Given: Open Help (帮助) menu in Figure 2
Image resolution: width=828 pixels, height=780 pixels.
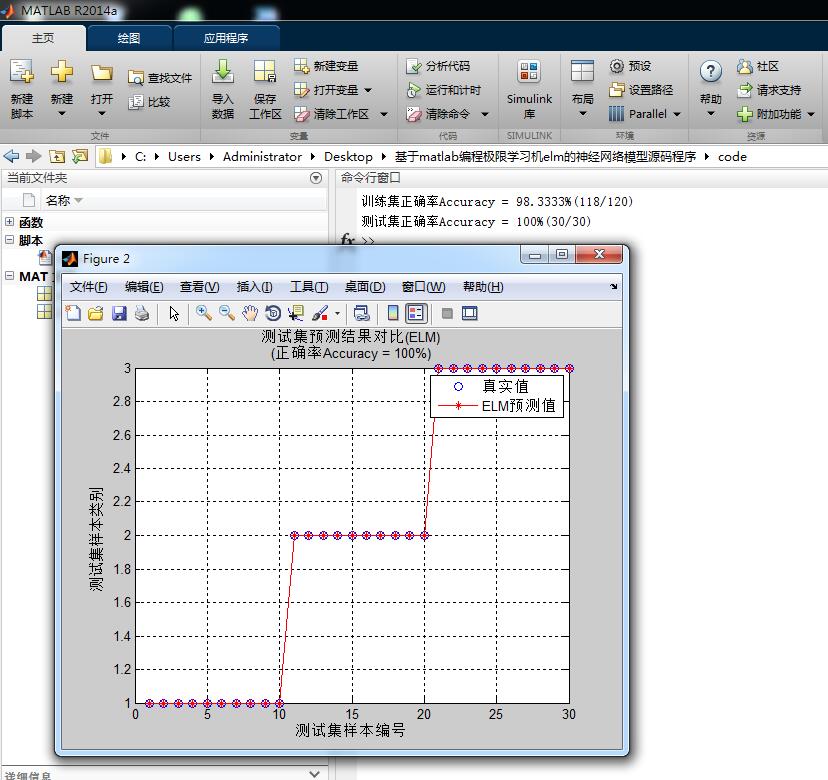Looking at the screenshot, I should coord(483,287).
